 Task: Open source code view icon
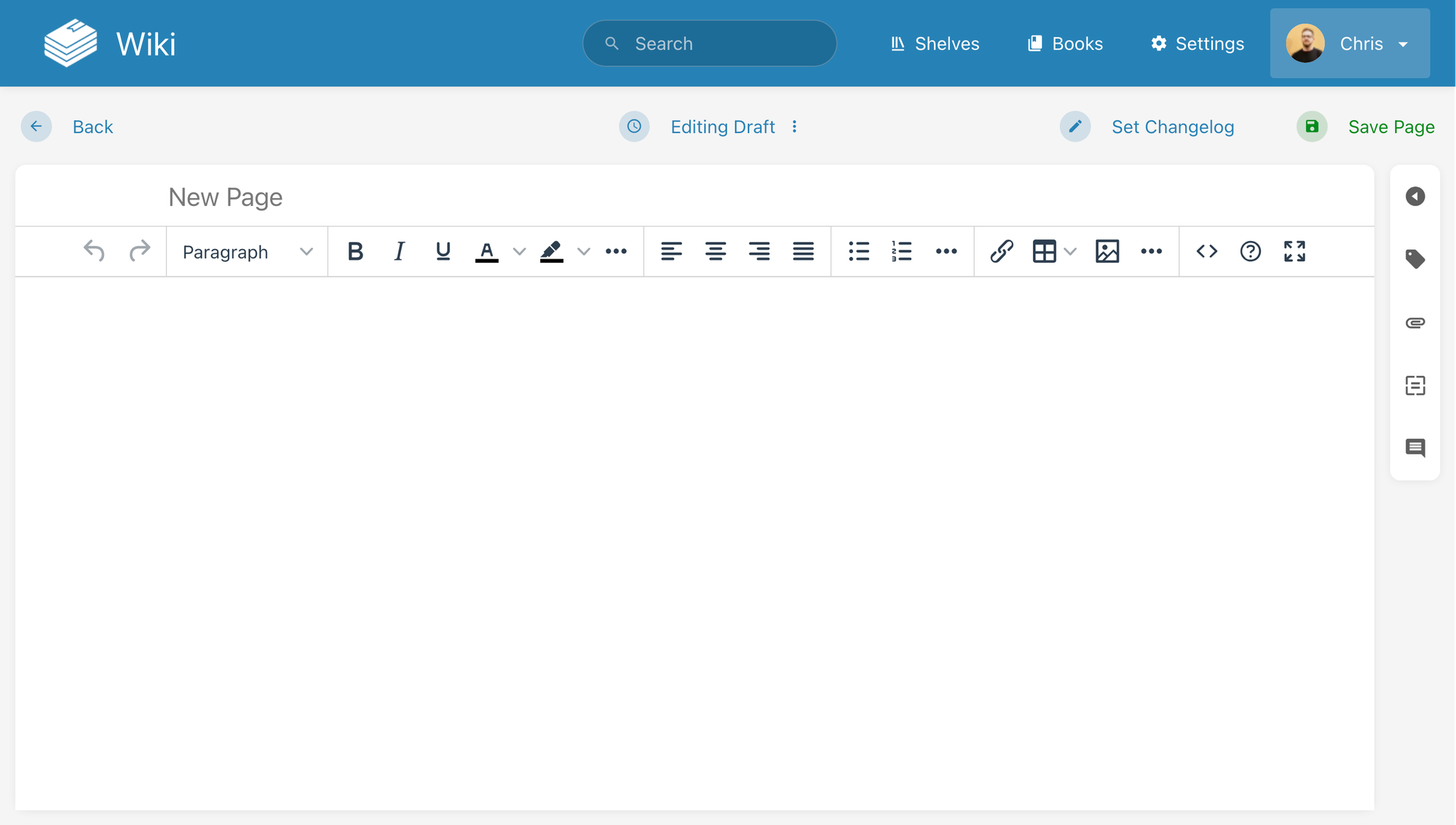coord(1206,251)
